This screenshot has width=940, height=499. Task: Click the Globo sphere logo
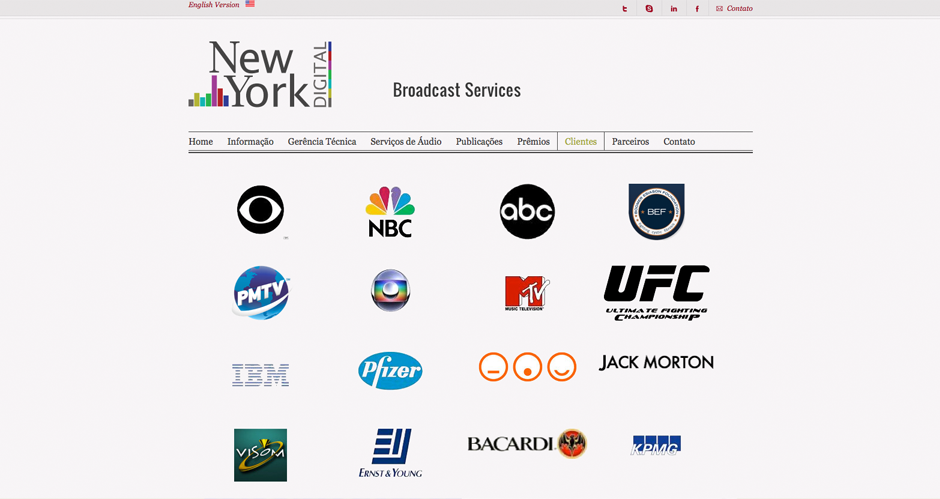[390, 290]
